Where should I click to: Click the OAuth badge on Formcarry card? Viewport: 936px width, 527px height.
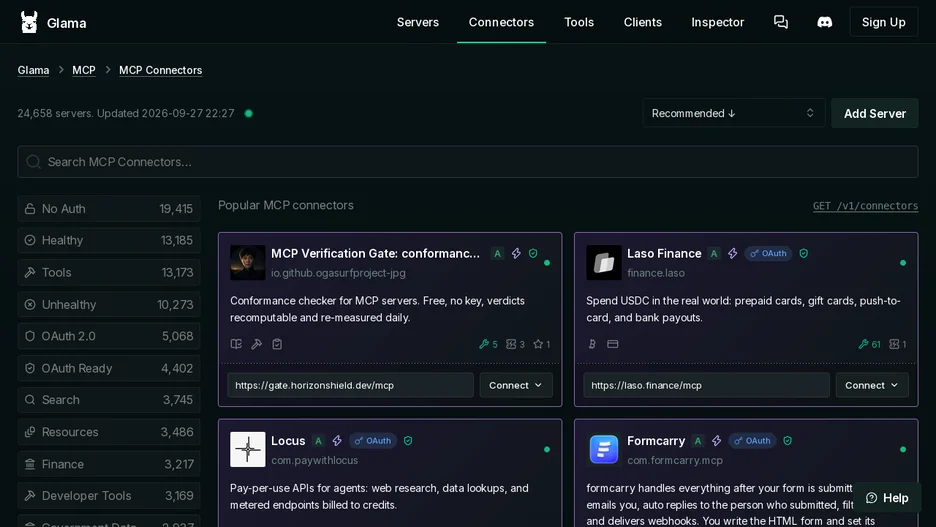(x=752, y=440)
